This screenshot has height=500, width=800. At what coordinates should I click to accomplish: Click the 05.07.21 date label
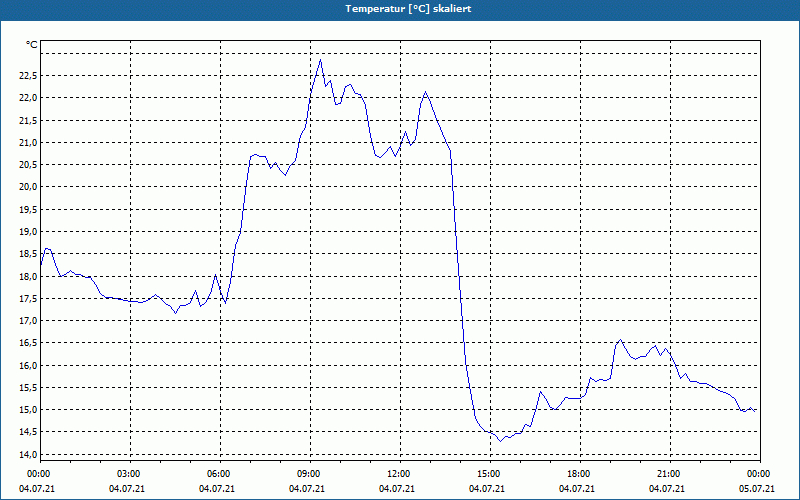click(x=757, y=489)
